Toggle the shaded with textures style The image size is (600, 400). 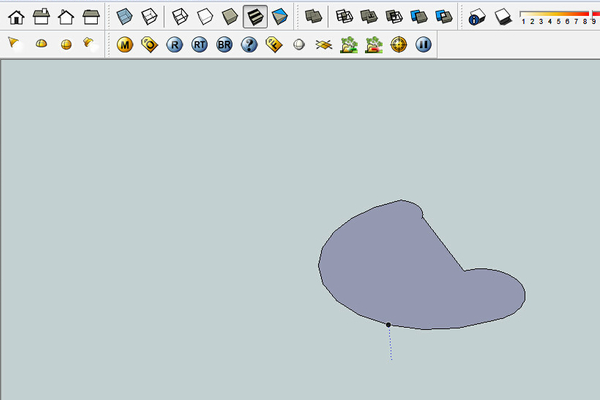[x=255, y=16]
